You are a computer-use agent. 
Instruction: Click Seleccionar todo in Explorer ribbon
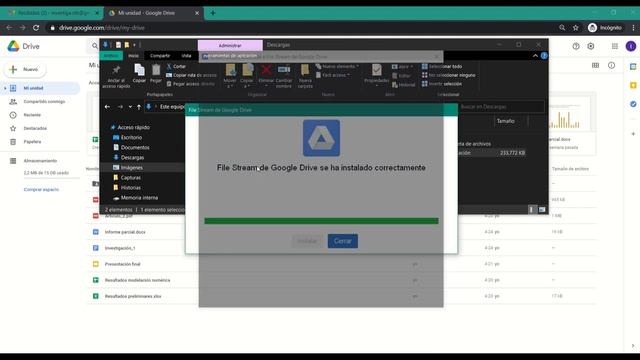coord(442,66)
